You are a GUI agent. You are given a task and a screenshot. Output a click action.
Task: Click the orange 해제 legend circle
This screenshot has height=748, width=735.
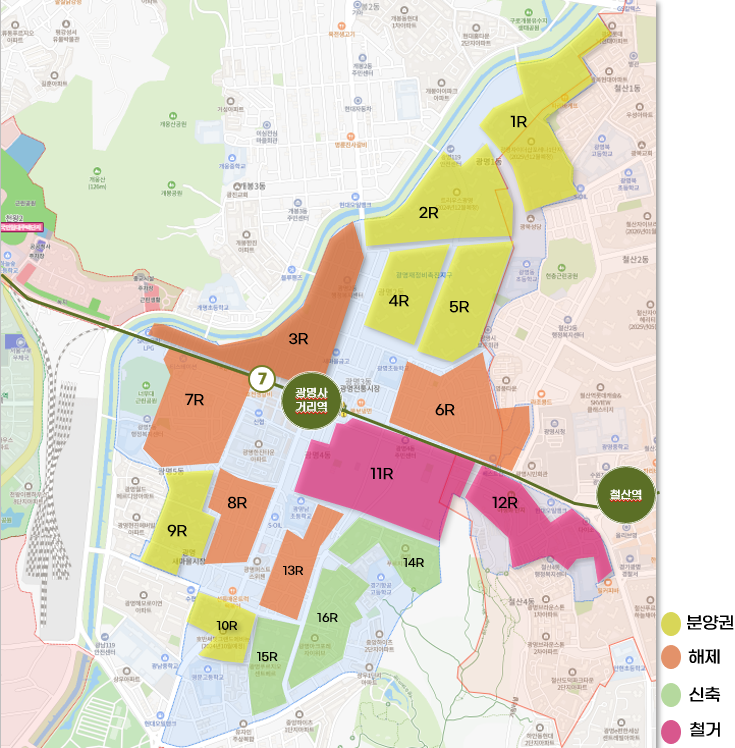(671, 657)
